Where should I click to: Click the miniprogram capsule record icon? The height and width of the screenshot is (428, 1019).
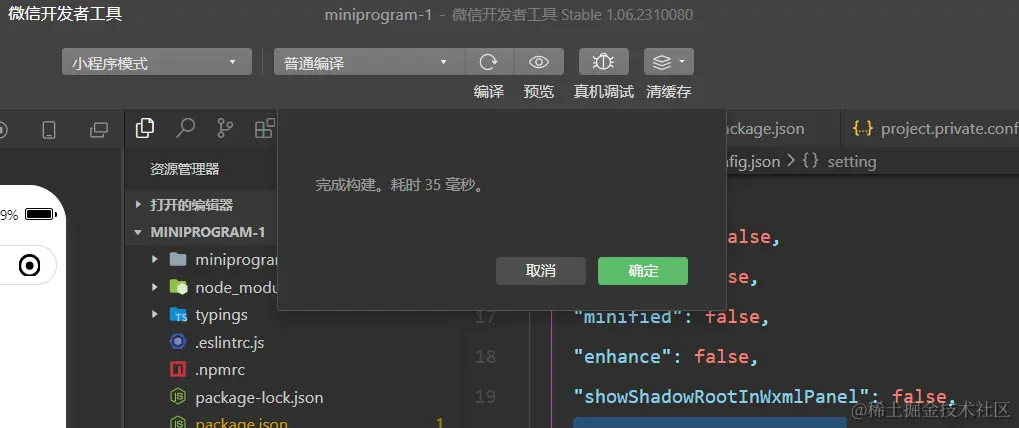click(29, 266)
